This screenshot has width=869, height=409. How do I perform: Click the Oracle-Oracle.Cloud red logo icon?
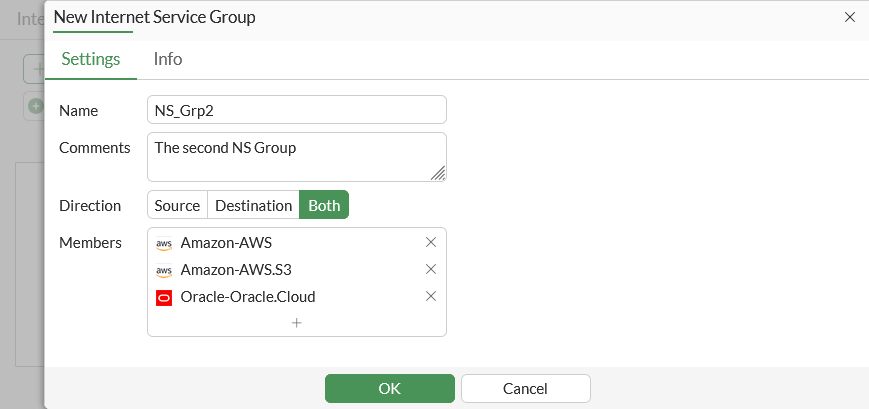pyautogui.click(x=164, y=297)
